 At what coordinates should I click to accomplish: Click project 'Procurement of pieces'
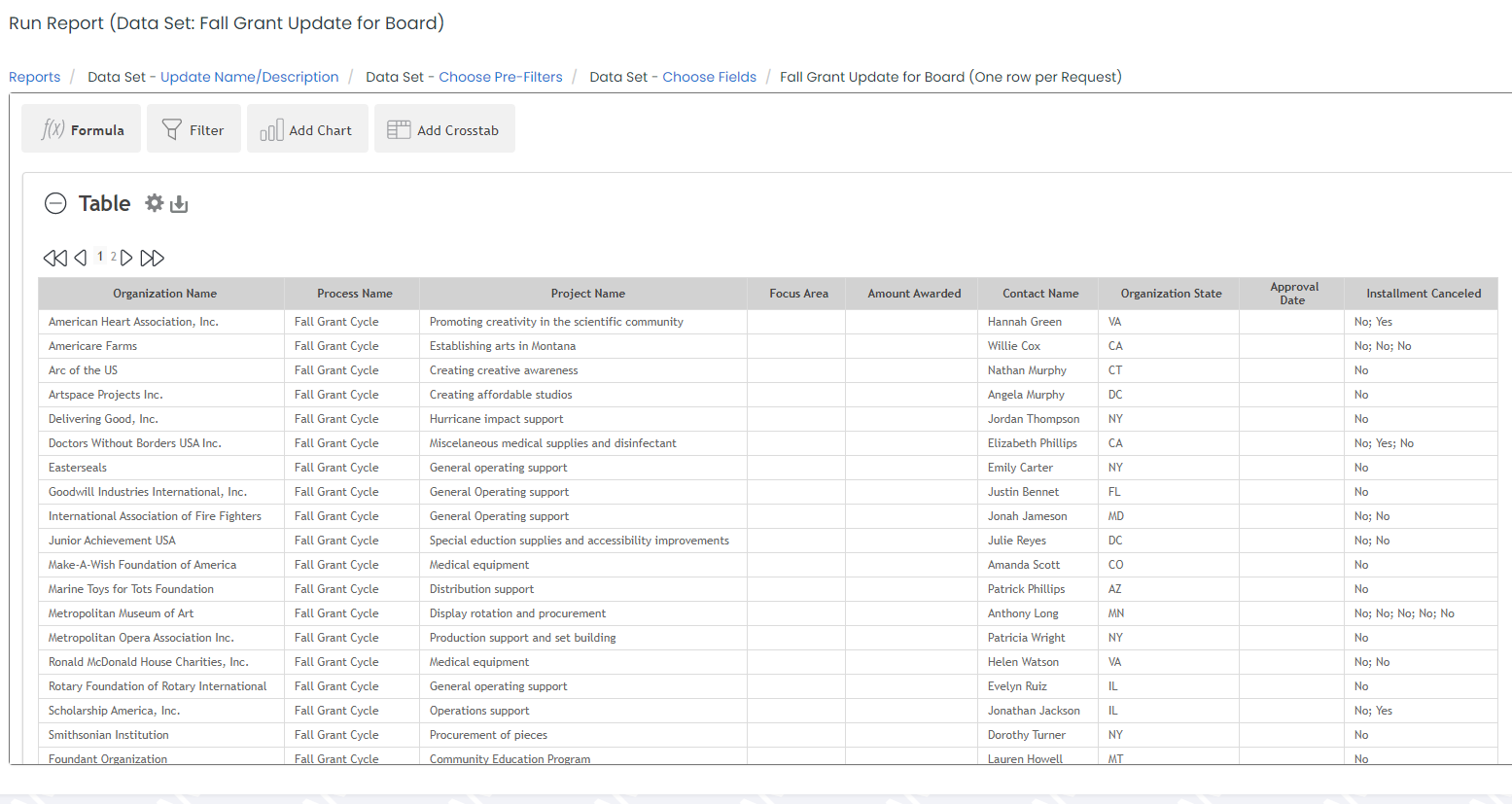488,735
